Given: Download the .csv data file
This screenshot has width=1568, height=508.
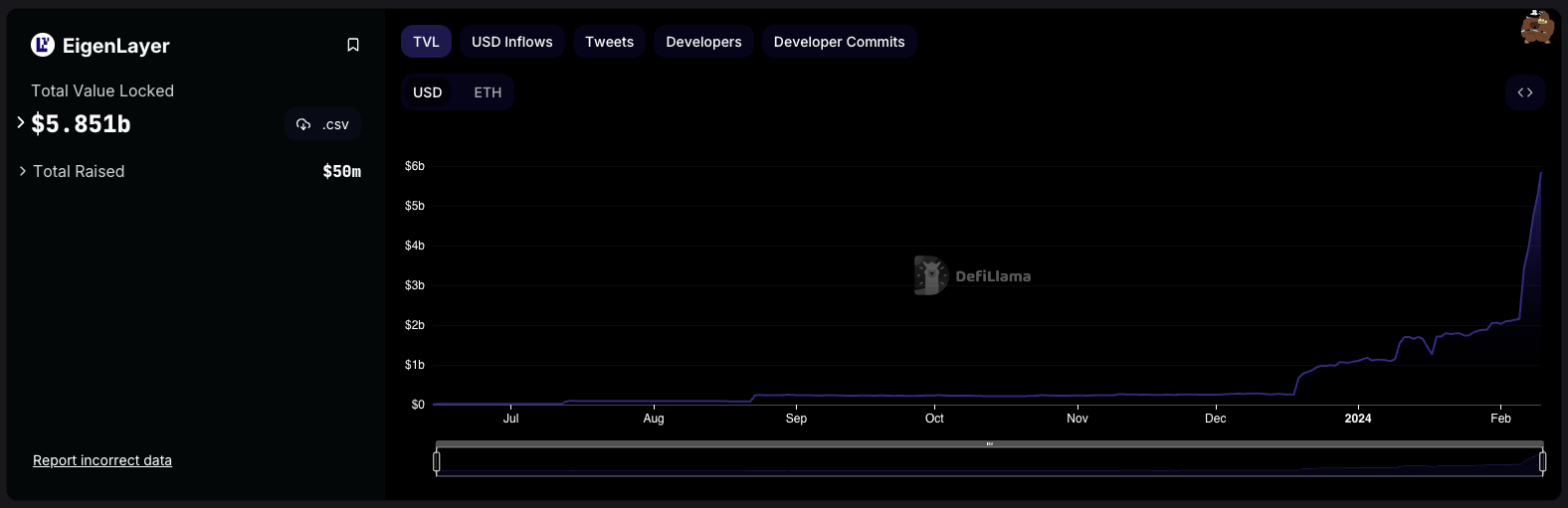Looking at the screenshot, I should pos(322,124).
